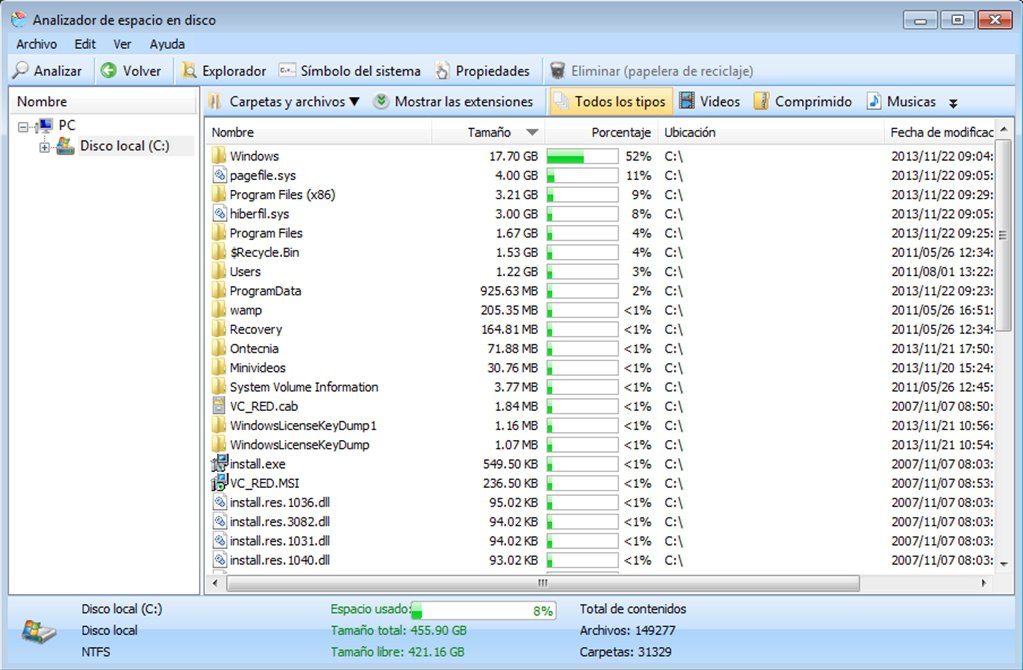The height and width of the screenshot is (670, 1023).
Task: Select the Videos file type filter icon
Action: coord(688,100)
